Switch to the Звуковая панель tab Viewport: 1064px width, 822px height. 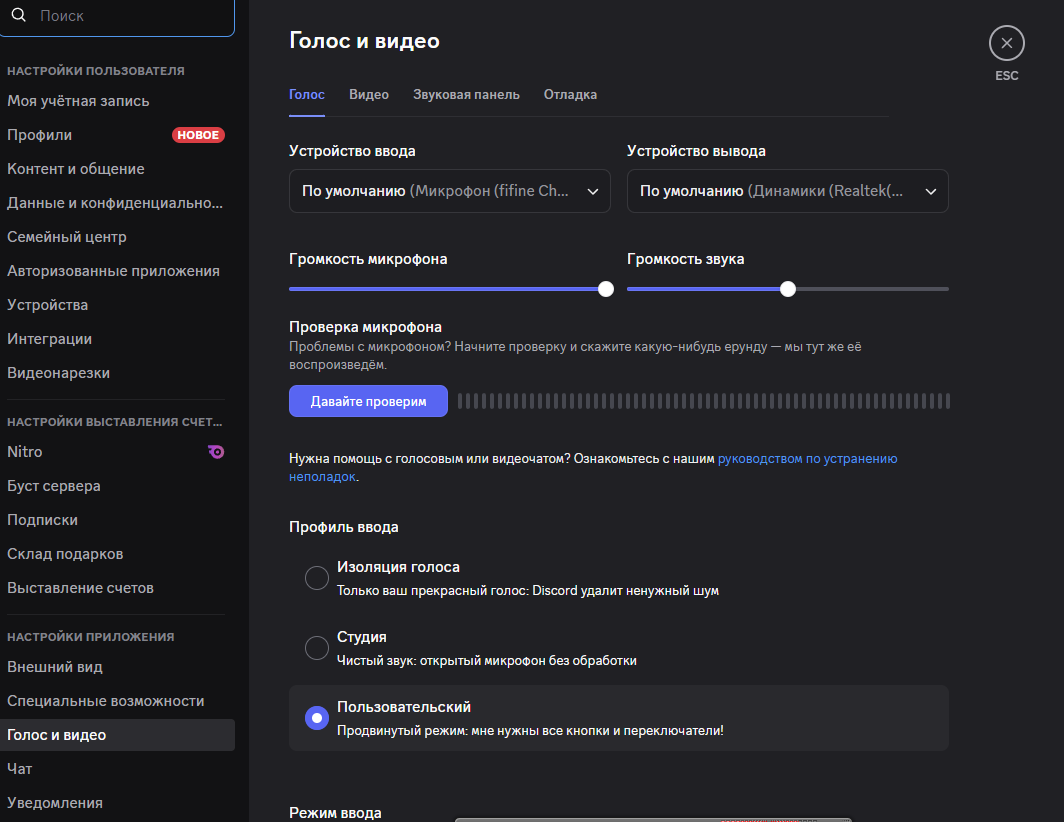point(466,94)
